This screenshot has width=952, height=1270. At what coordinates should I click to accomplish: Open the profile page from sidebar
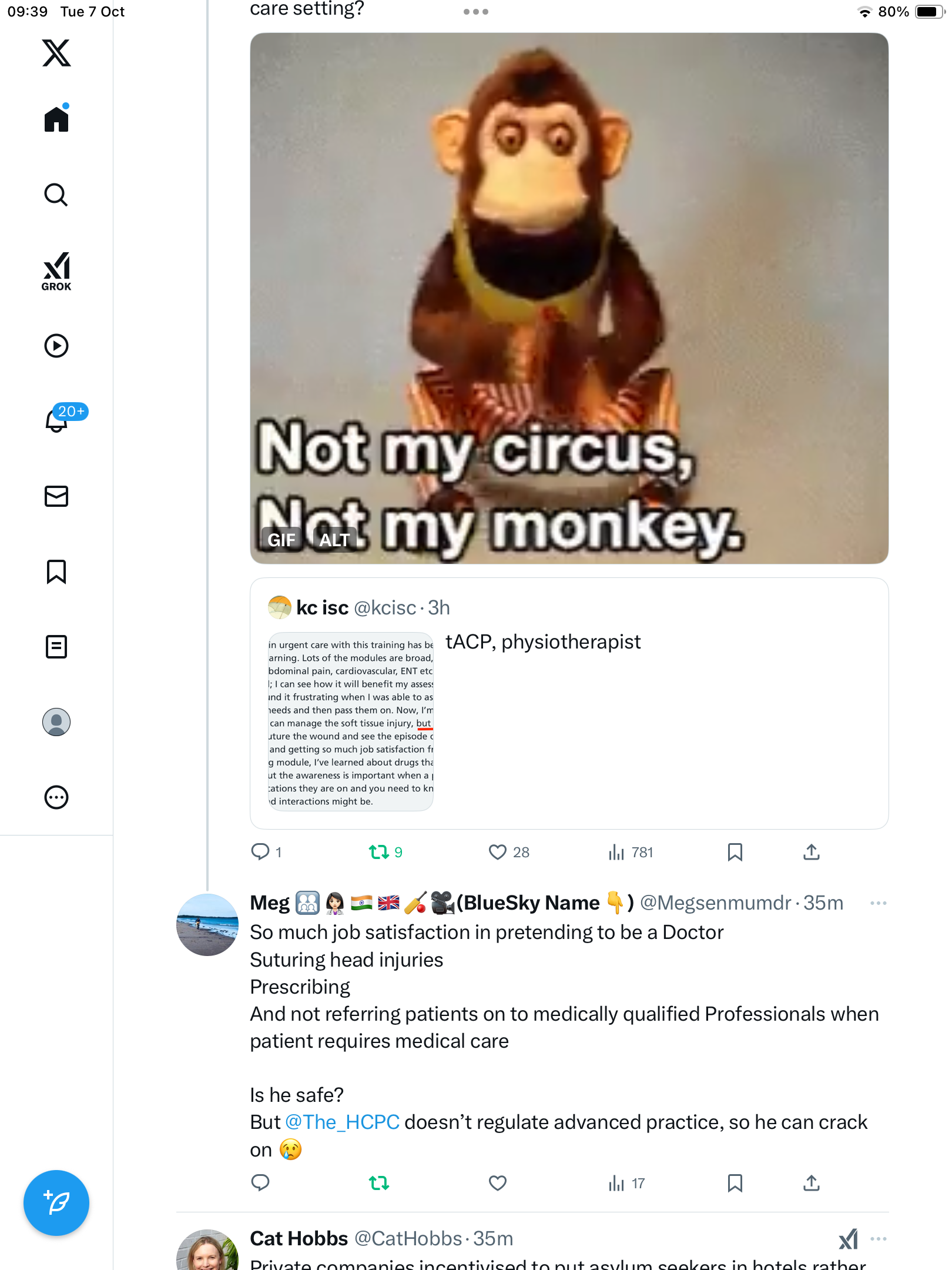[56, 722]
